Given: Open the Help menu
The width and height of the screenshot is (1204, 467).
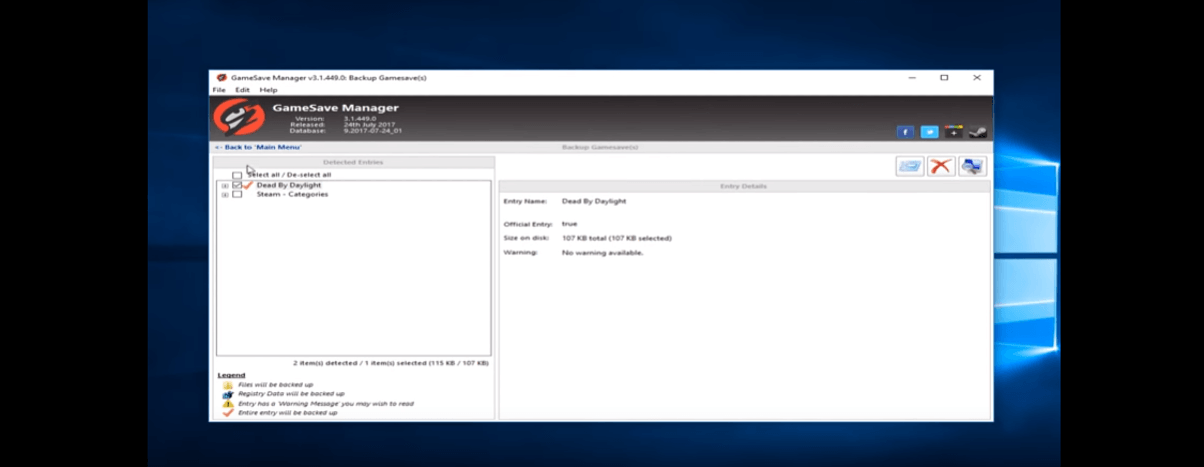Looking at the screenshot, I should 268,90.
